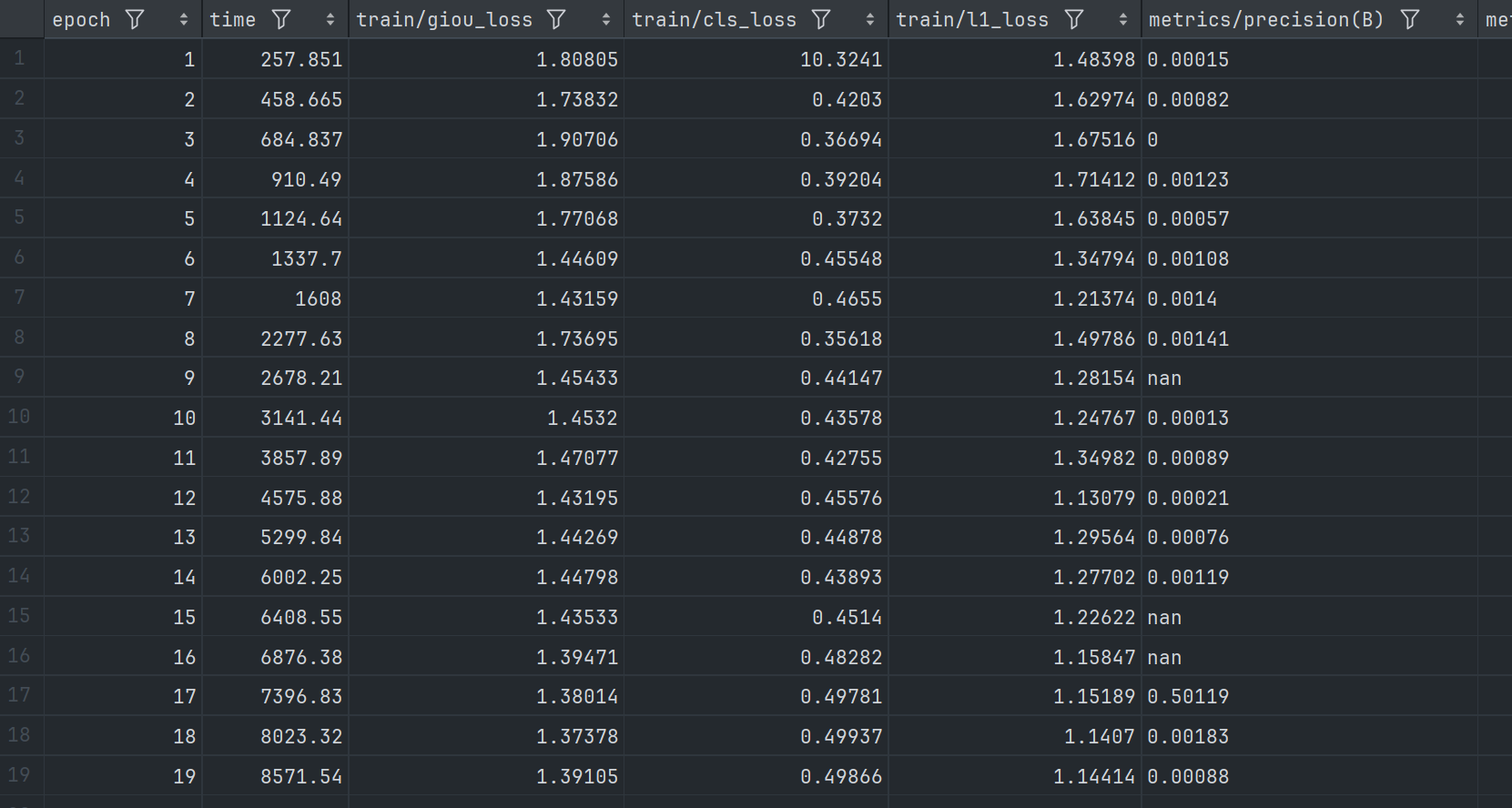The width and height of the screenshot is (1512, 808).
Task: Sort train/l1_loss using sort arrows
Action: coord(1123,19)
